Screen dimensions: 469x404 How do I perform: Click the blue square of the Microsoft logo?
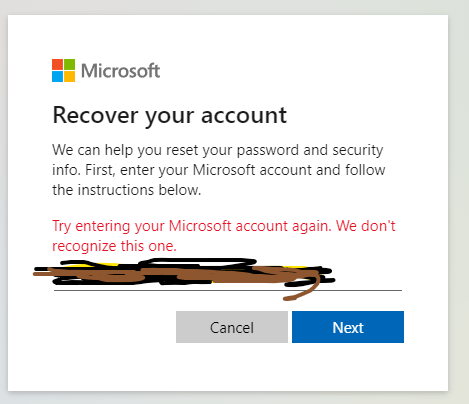[57, 76]
